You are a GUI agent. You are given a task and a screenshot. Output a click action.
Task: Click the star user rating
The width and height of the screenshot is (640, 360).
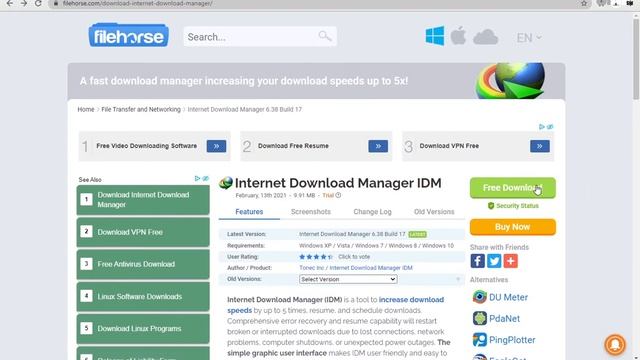(x=316, y=257)
